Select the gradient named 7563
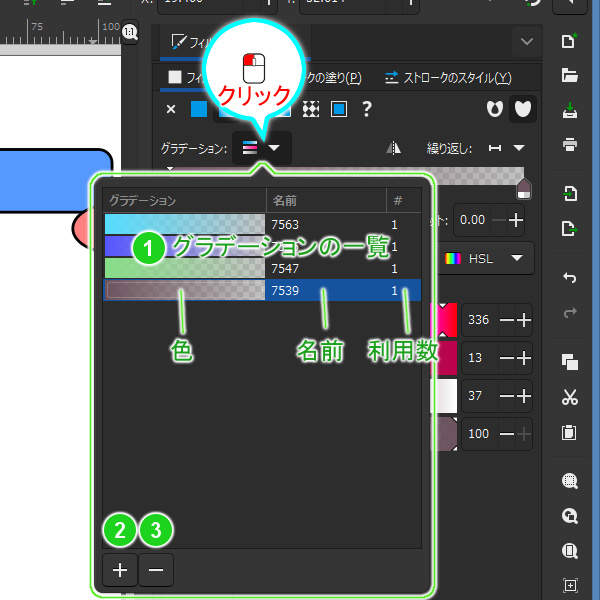This screenshot has height=600, width=600. (x=262, y=224)
